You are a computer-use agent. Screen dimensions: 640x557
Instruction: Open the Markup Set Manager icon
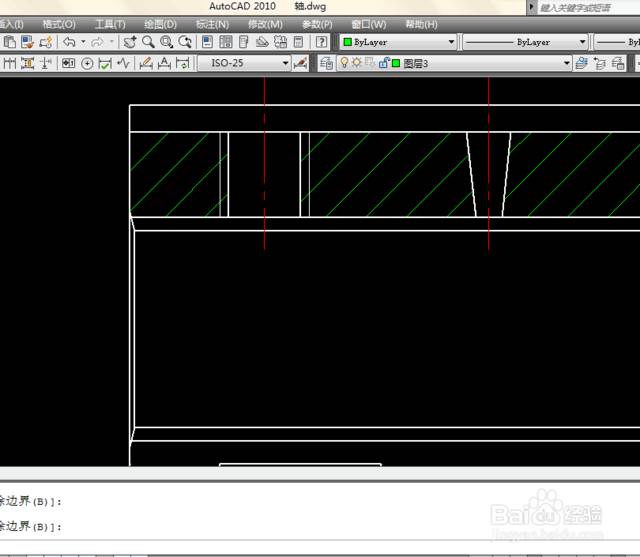280,42
